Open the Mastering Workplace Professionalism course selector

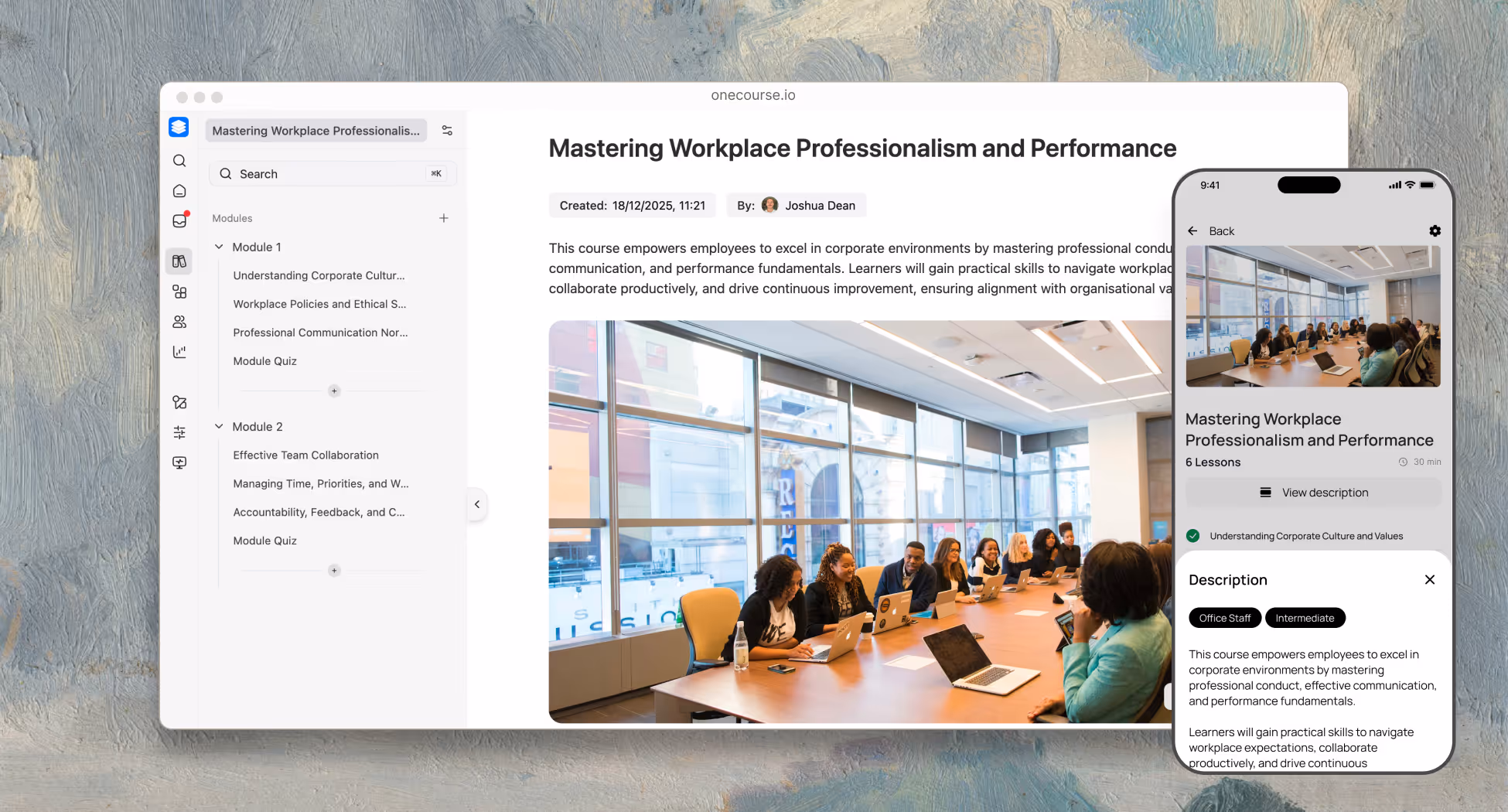(x=316, y=131)
